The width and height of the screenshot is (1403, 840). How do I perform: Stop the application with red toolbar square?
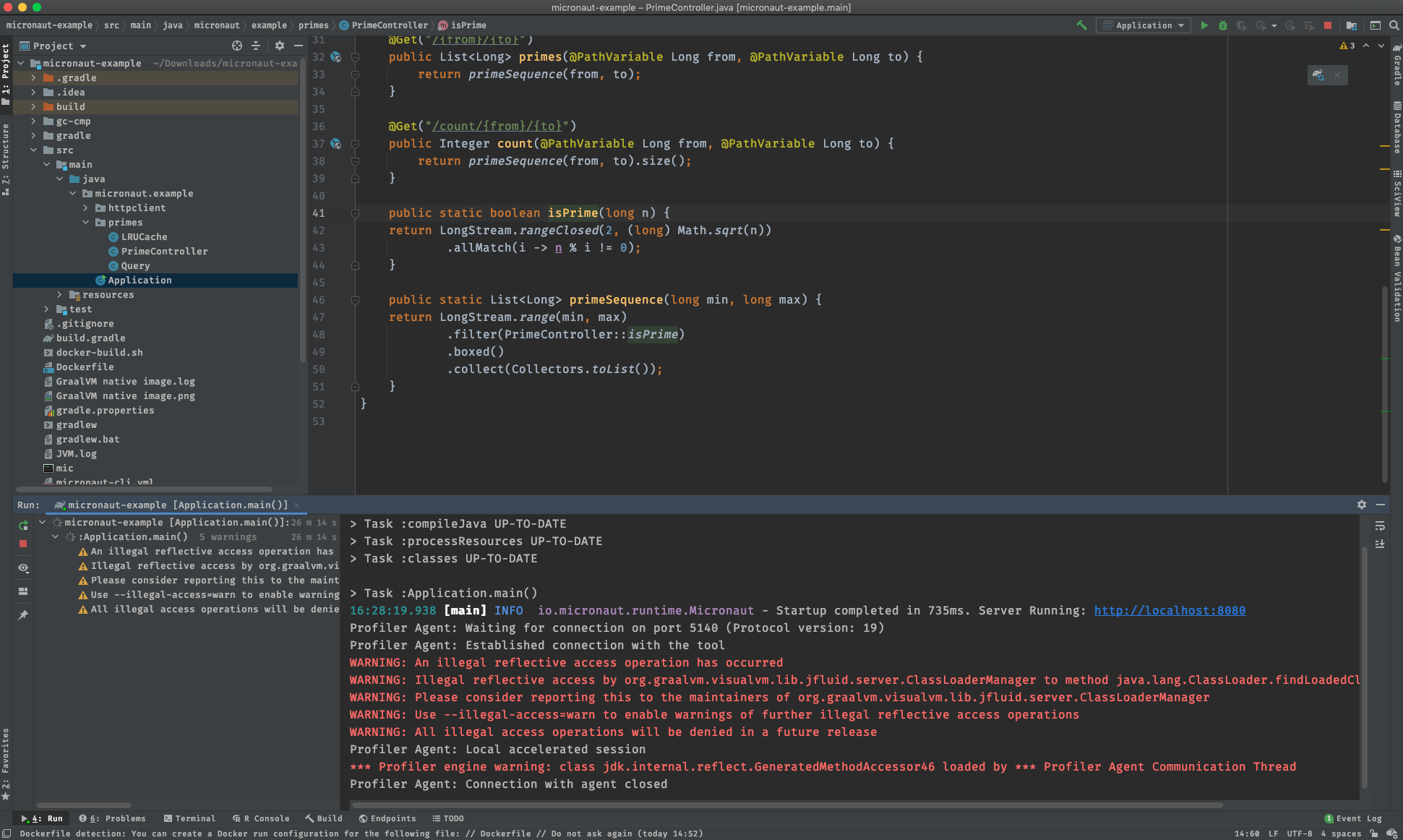1328,25
